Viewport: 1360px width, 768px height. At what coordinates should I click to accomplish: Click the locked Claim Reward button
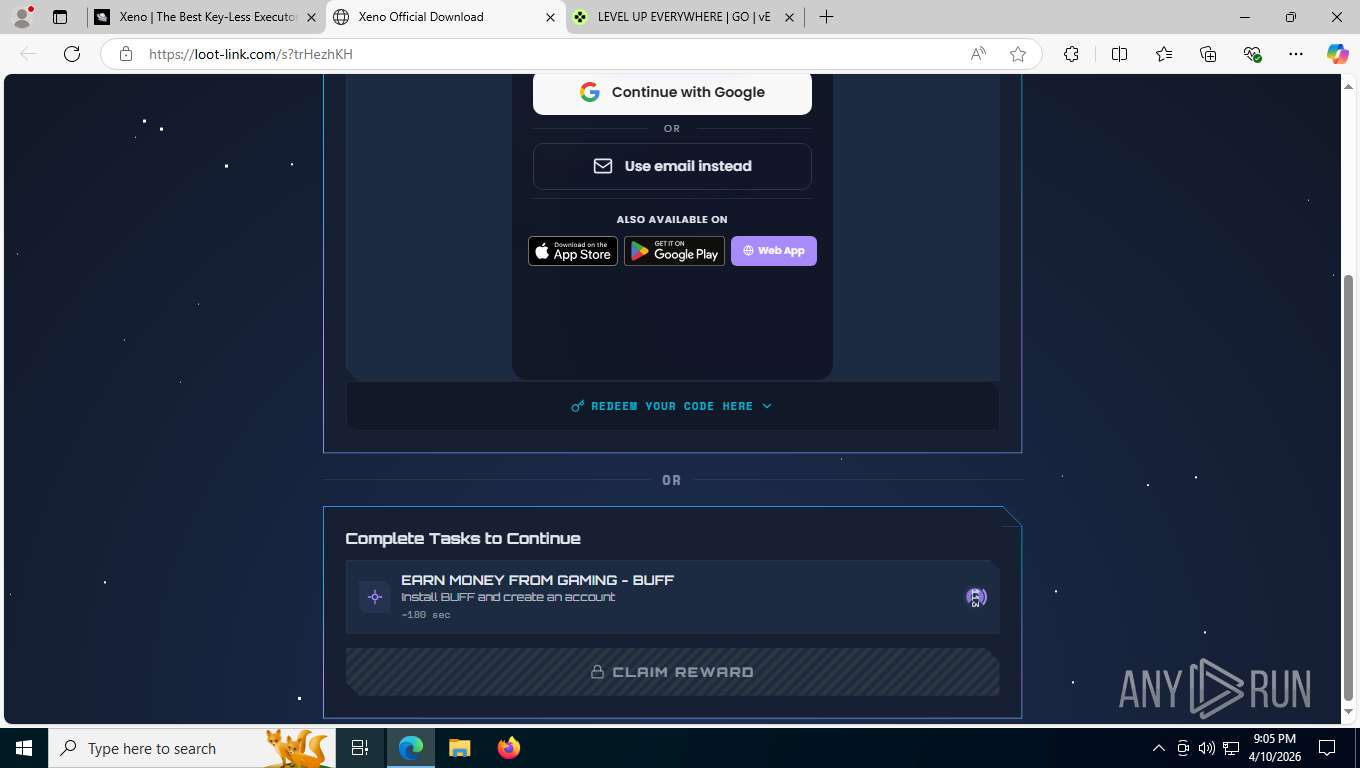672,672
